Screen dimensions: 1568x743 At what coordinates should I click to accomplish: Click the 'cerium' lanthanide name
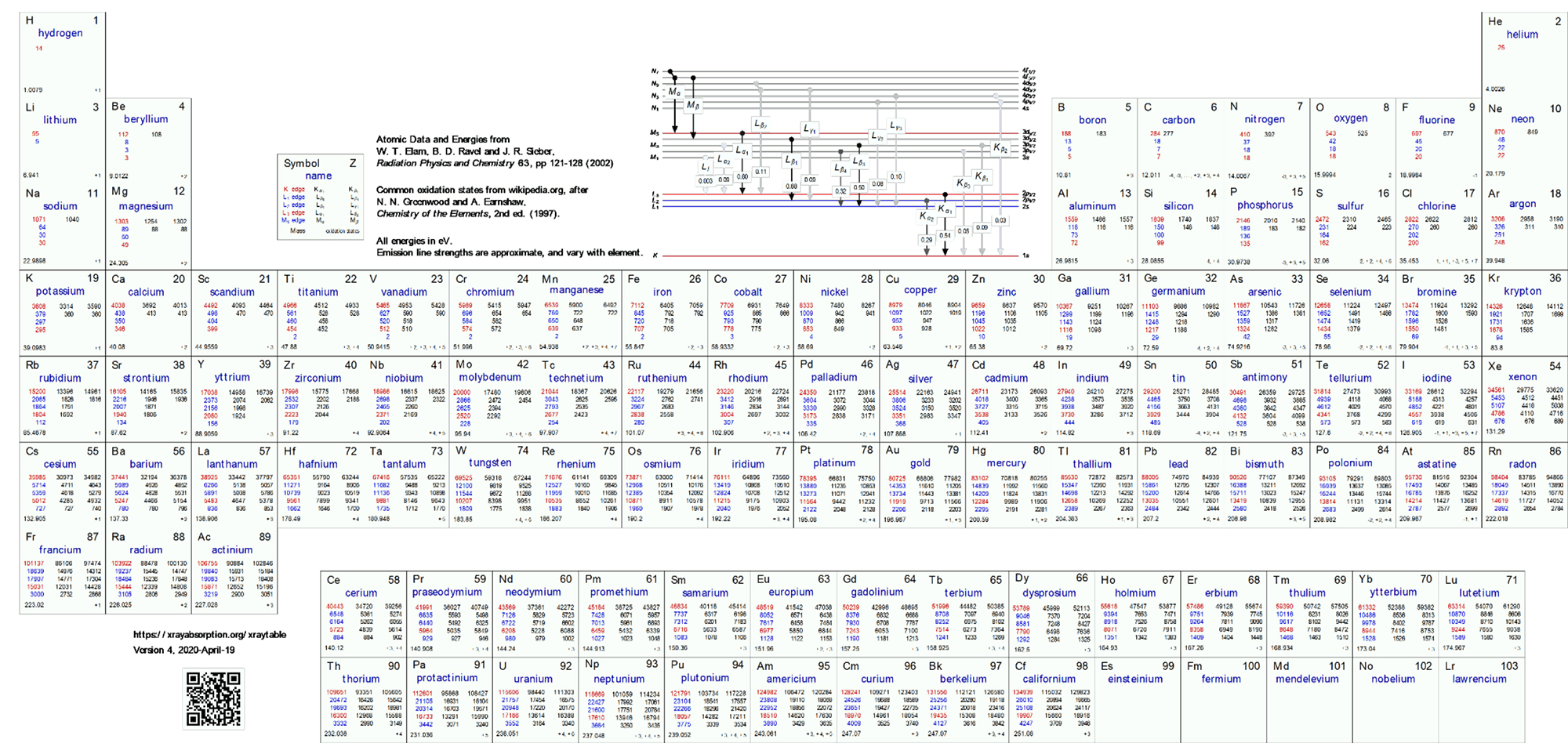pyautogui.click(x=361, y=593)
